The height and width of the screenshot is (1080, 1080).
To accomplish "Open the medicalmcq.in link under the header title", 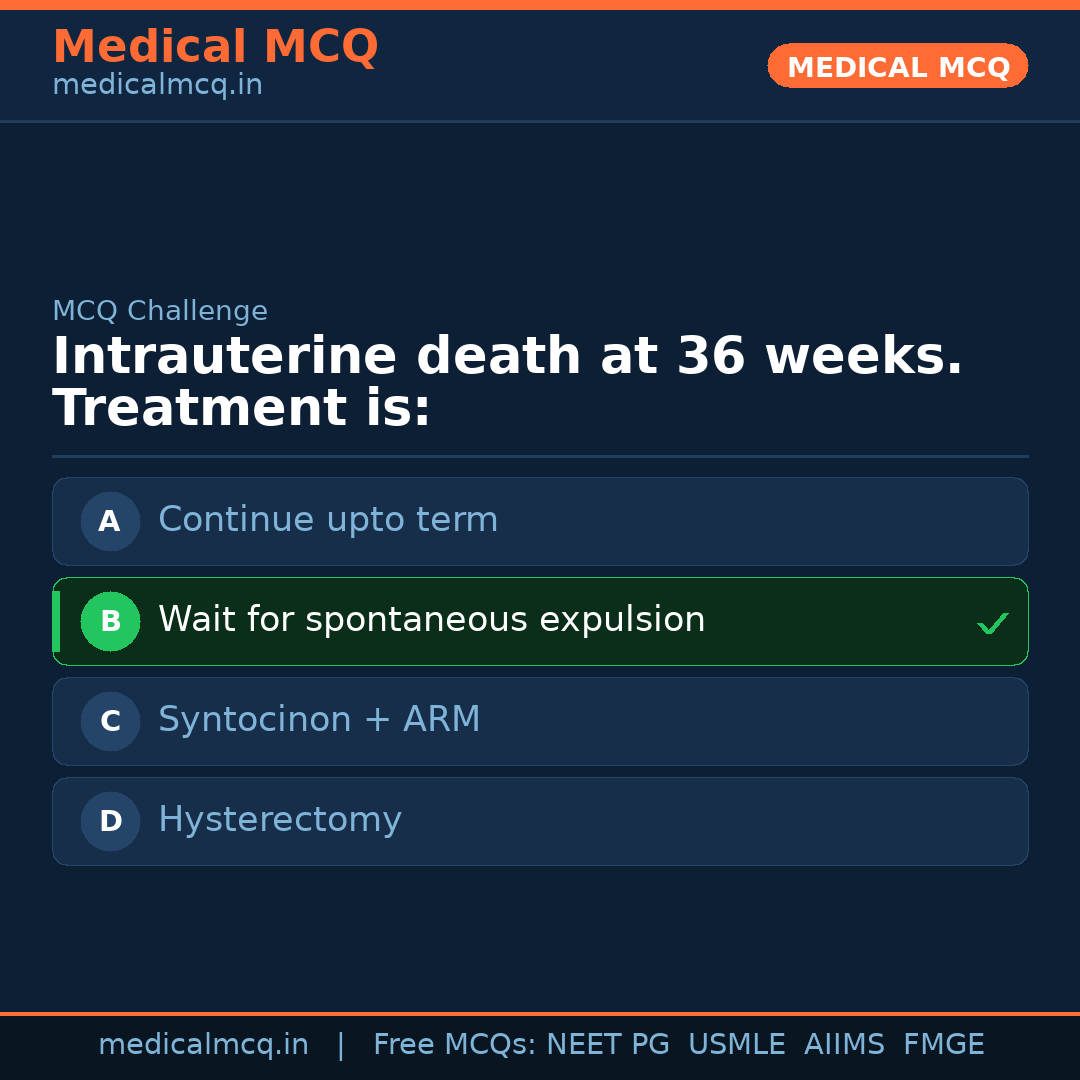I will tap(157, 86).
